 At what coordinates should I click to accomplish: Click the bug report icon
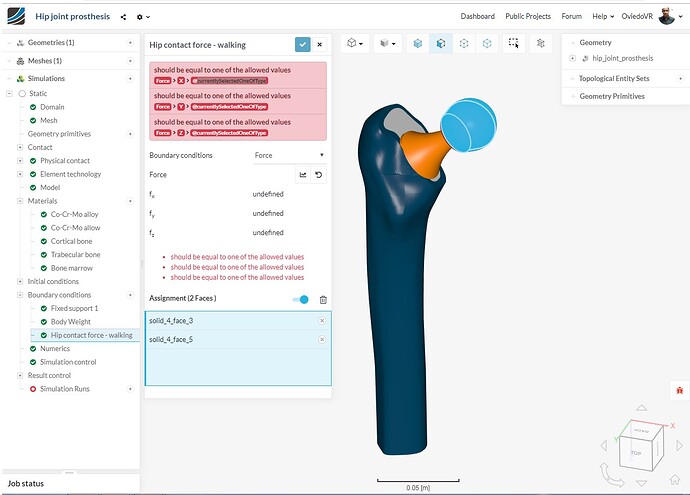tap(680, 390)
